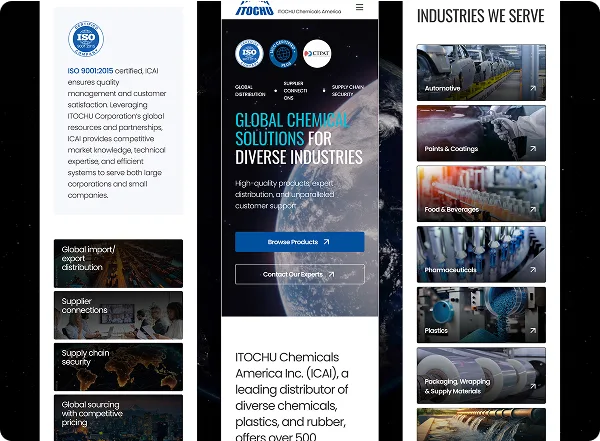
Task: Select the Global import/export distribution tile
Action: click(x=118, y=263)
